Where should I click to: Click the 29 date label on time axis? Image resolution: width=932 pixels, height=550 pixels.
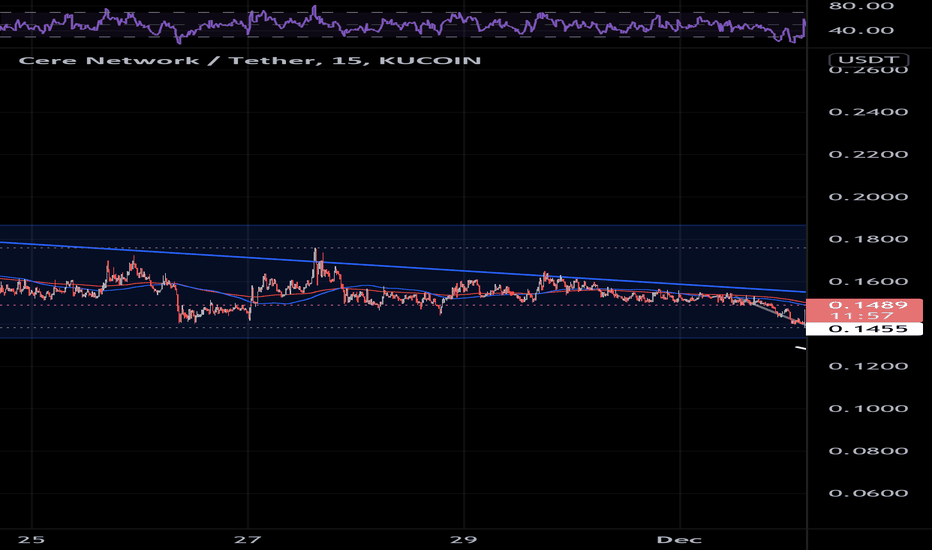[464, 540]
